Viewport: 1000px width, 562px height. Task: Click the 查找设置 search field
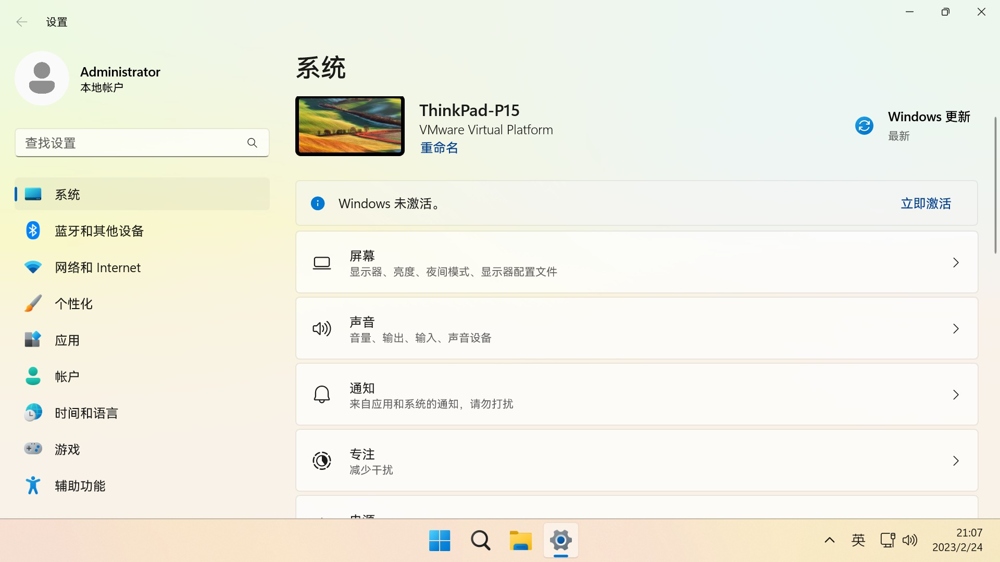click(130, 143)
